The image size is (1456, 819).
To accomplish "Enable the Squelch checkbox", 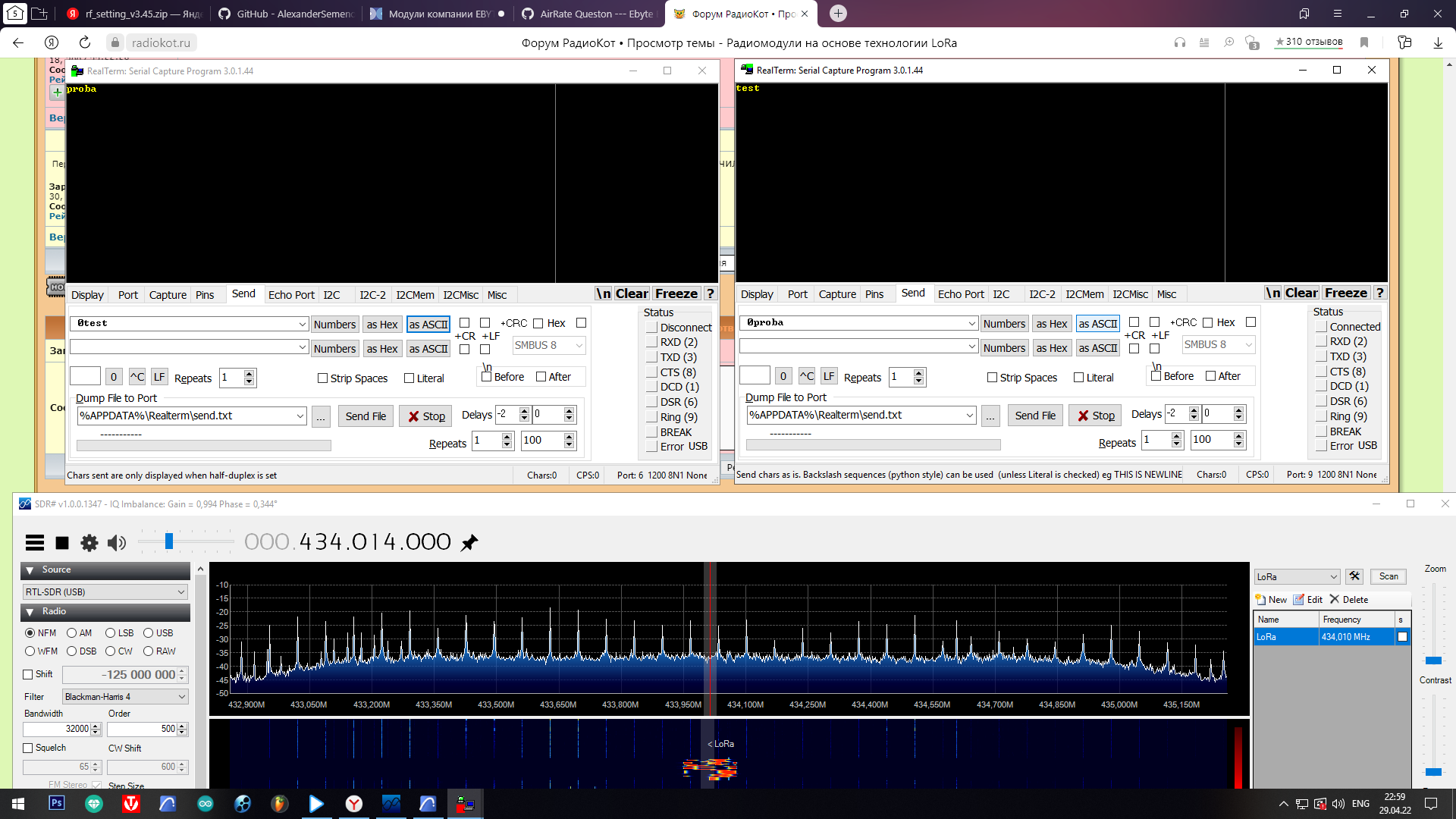I will pos(29,748).
